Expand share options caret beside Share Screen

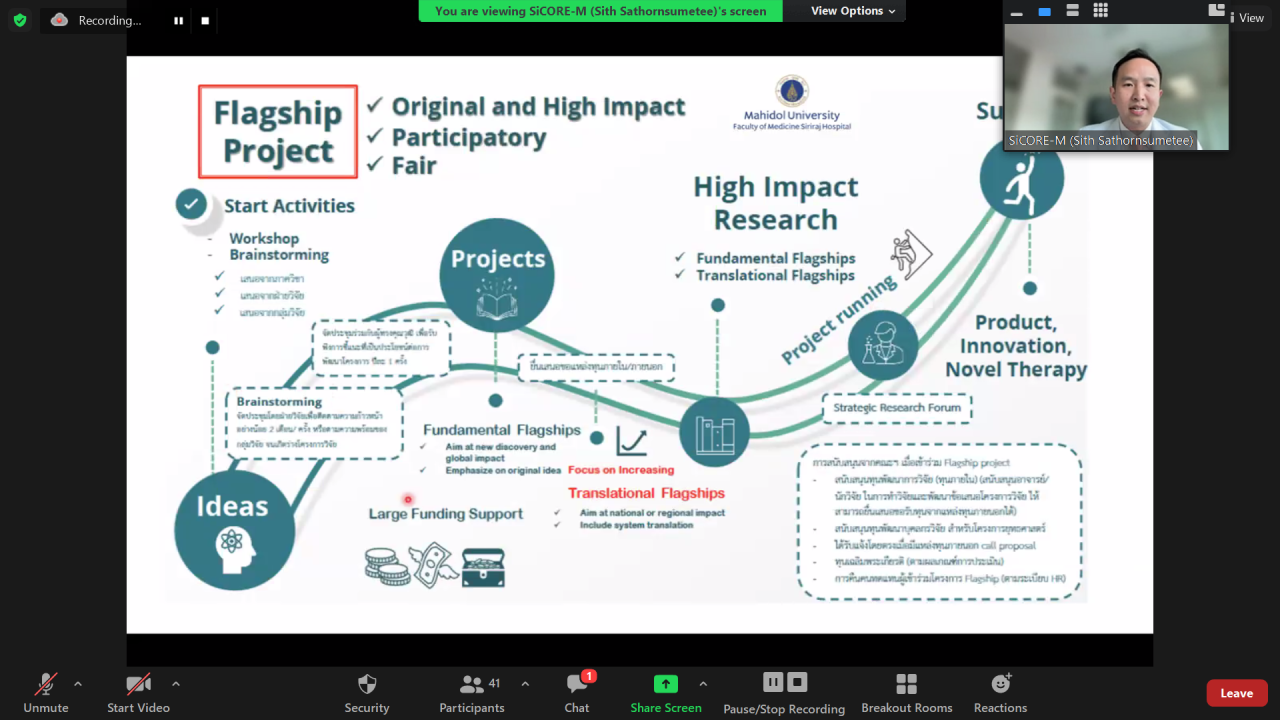(703, 684)
